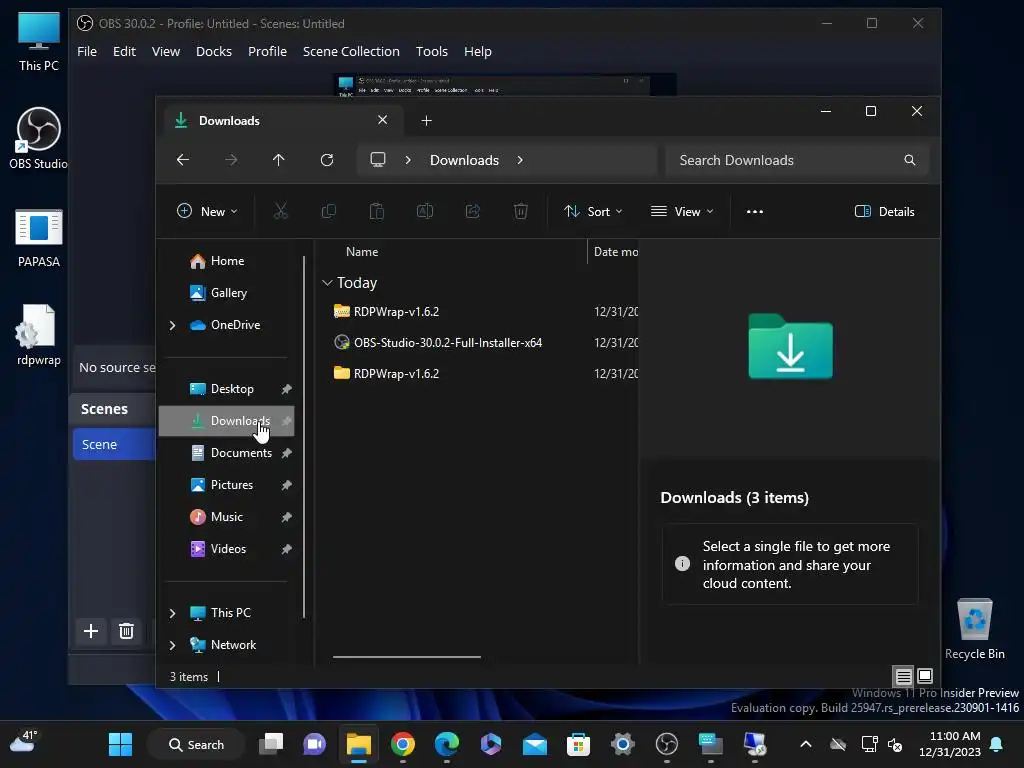Open OBS Tools menu
The height and width of the screenshot is (768, 1024).
[432, 52]
